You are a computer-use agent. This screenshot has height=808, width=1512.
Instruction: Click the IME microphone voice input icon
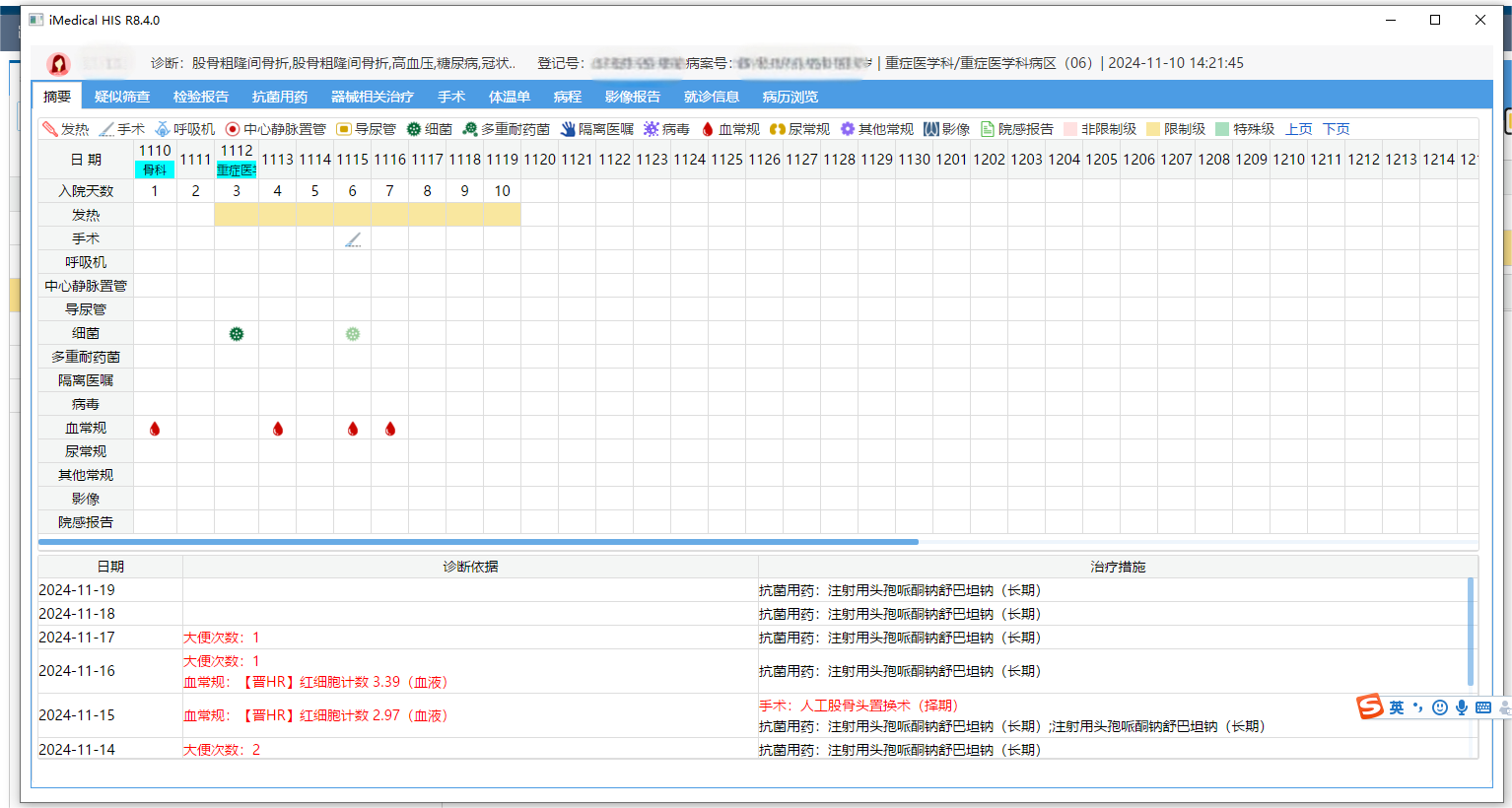(x=1462, y=707)
